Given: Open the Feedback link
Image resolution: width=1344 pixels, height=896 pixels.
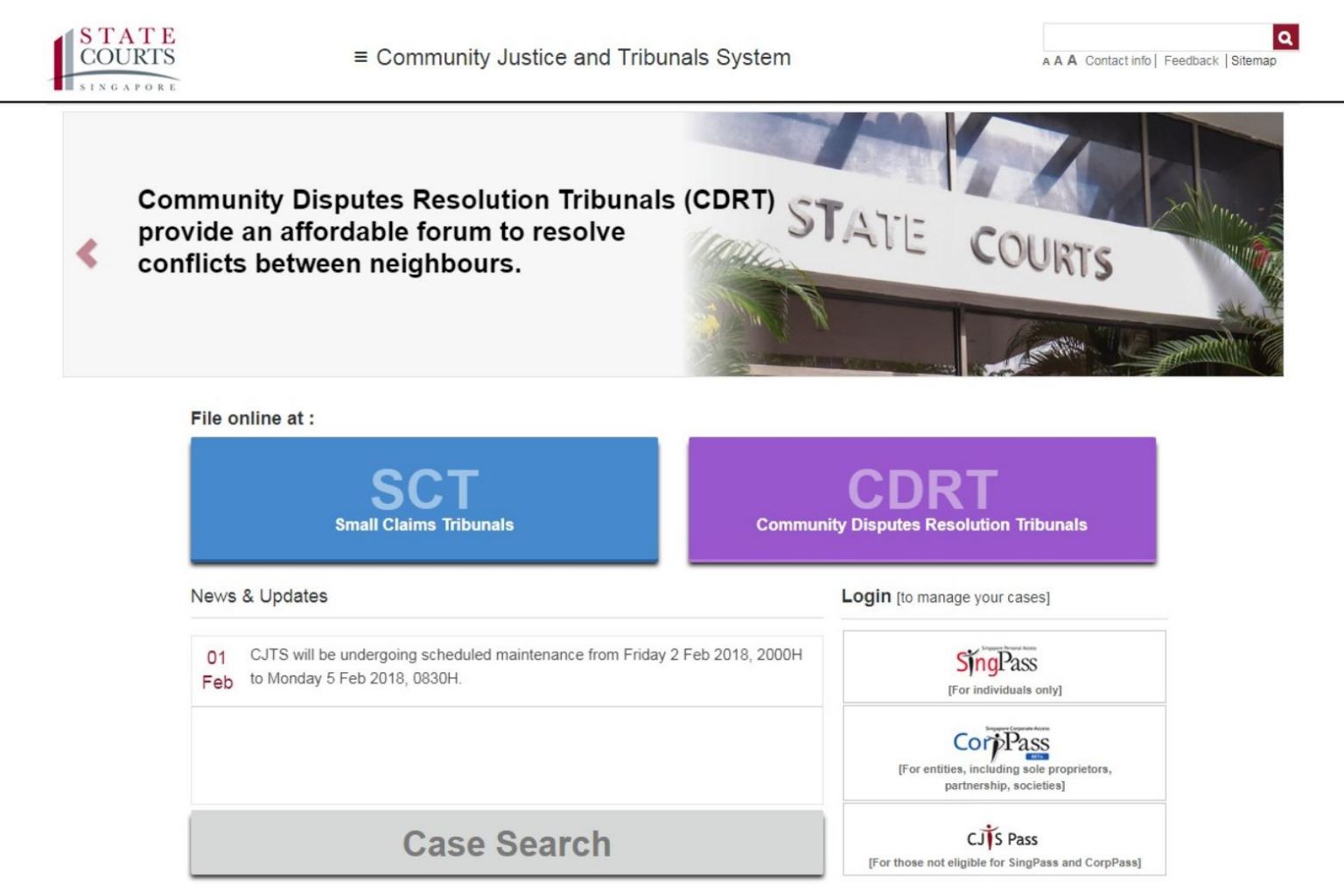Looking at the screenshot, I should coord(1191,61).
